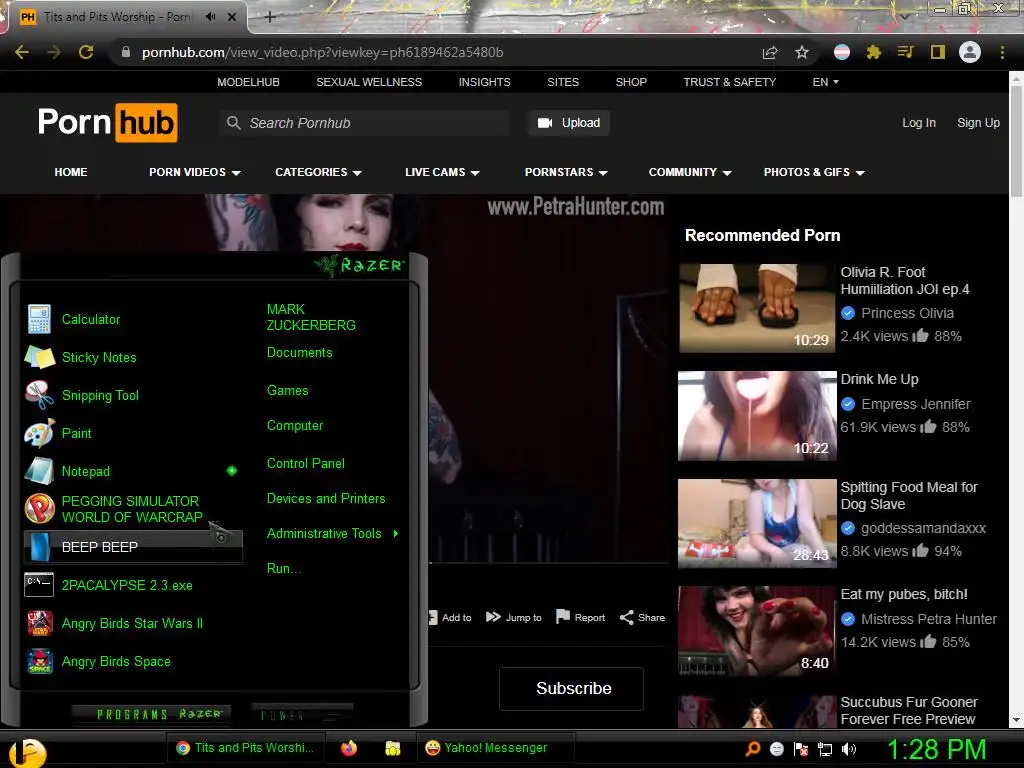Image resolution: width=1024 pixels, height=768 pixels.
Task: Open the Empress Jennifer channel link
Action: pos(916,404)
